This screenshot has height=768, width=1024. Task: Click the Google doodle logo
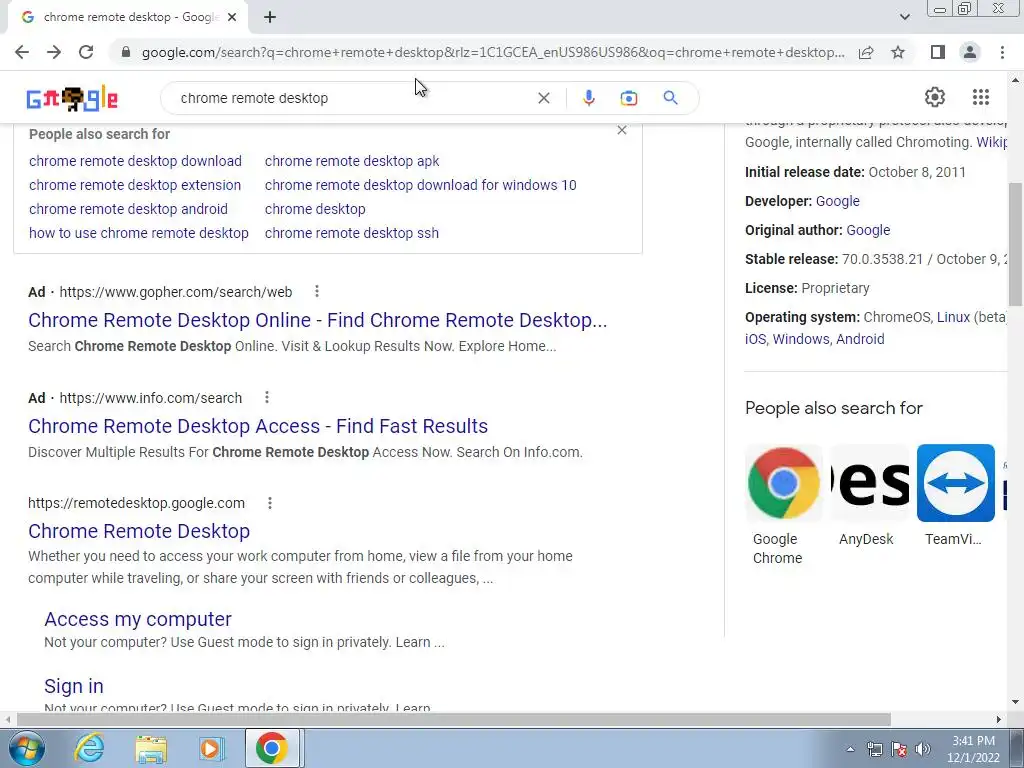[x=72, y=98]
